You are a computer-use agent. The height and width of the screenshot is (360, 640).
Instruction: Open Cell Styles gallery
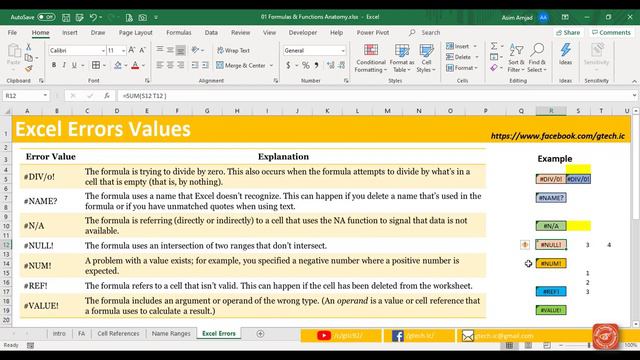[x=426, y=58]
